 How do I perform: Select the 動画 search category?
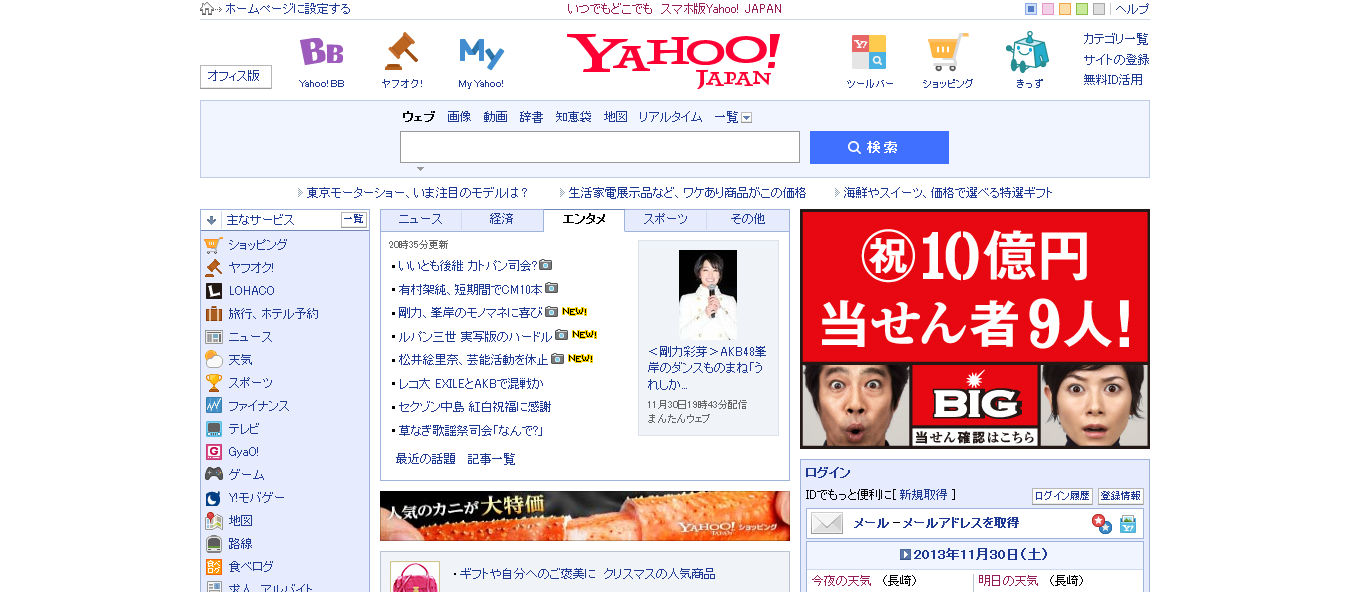495,117
